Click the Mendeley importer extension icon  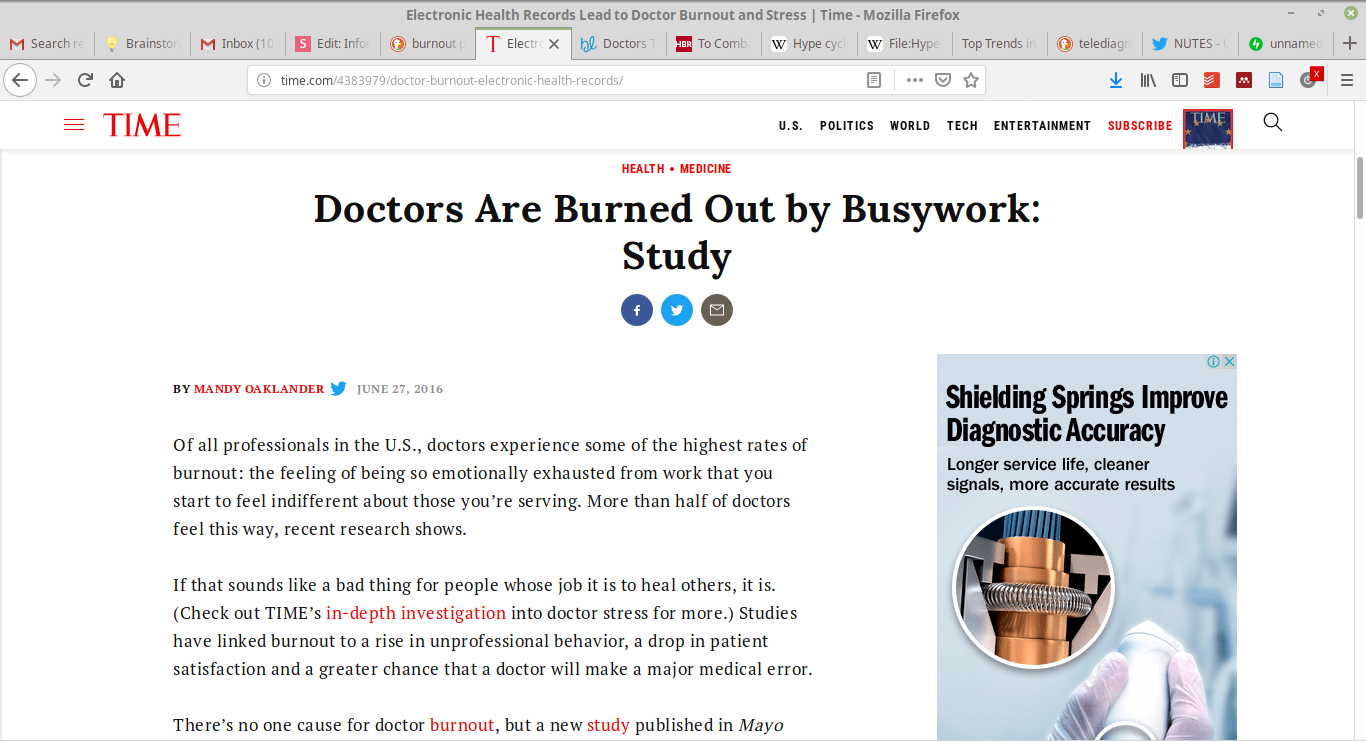1243,80
